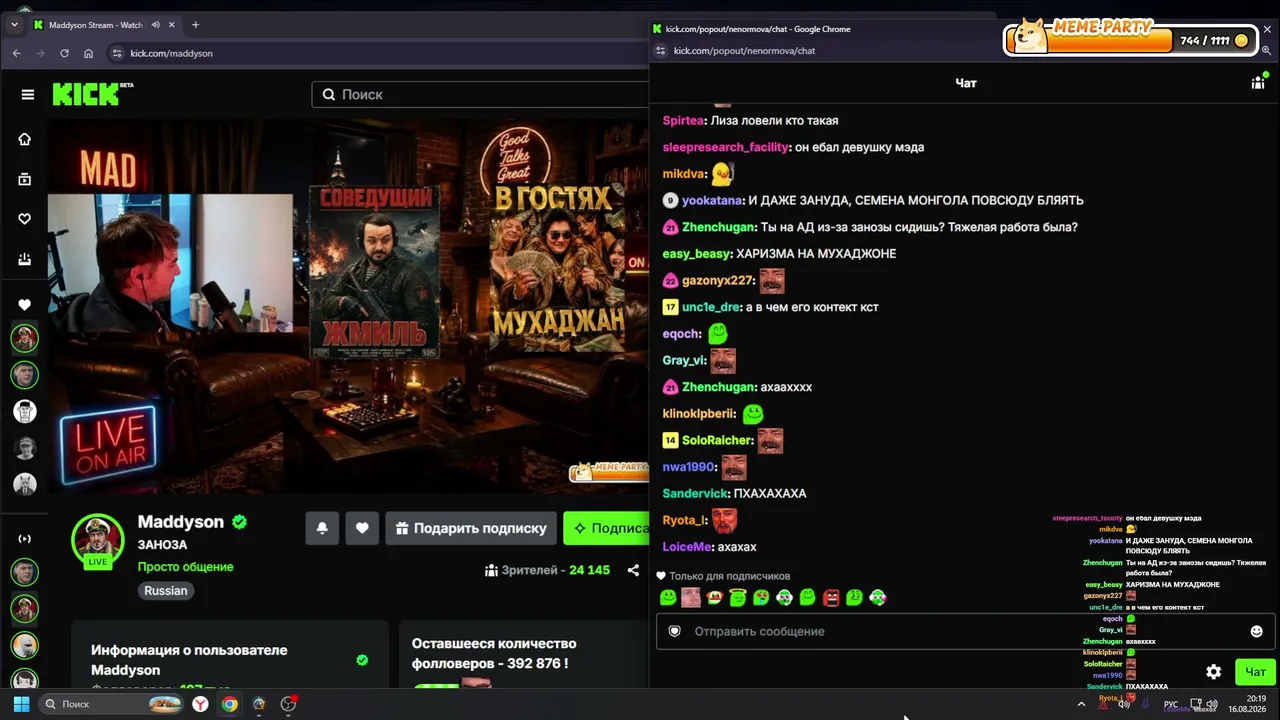
Task: Click the Только для подписчиков label
Action: point(729,576)
